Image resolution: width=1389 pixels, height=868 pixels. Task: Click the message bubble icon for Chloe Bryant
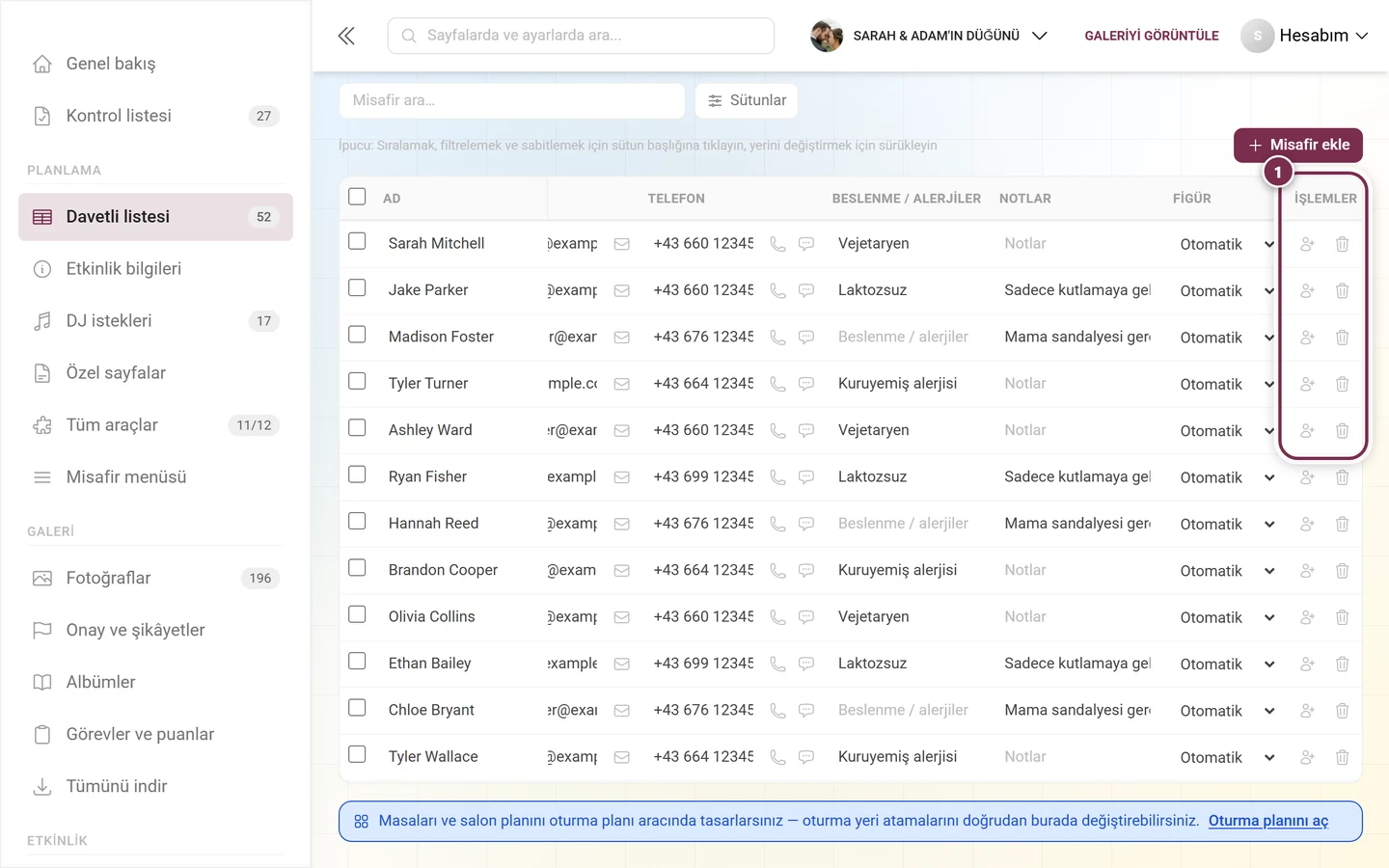click(806, 711)
